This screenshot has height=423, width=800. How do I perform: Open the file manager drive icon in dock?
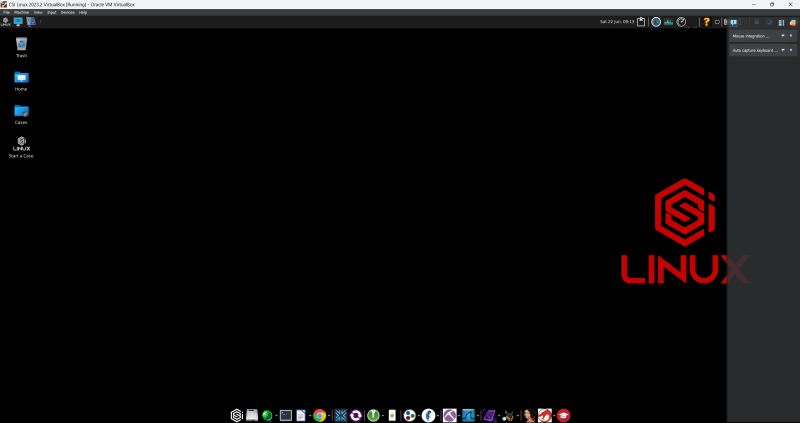click(x=252, y=415)
